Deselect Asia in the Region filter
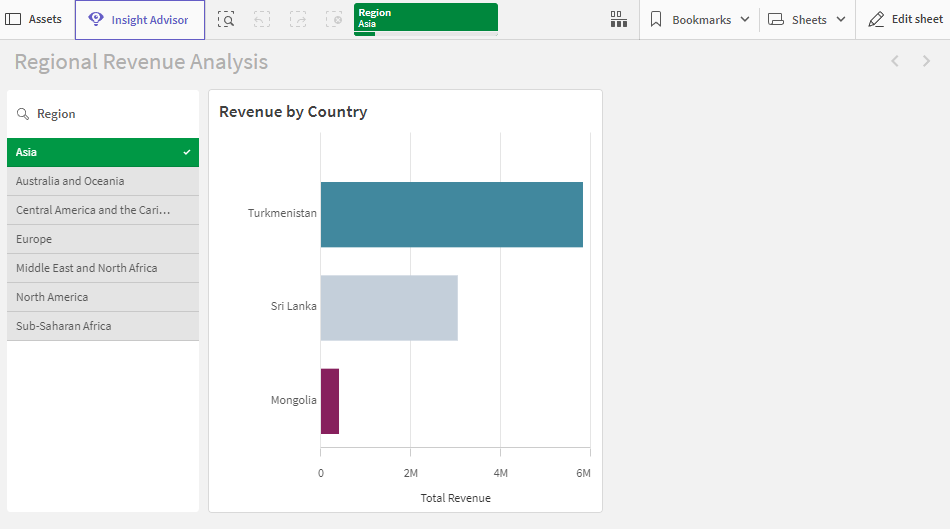This screenshot has height=529, width=950. (103, 152)
